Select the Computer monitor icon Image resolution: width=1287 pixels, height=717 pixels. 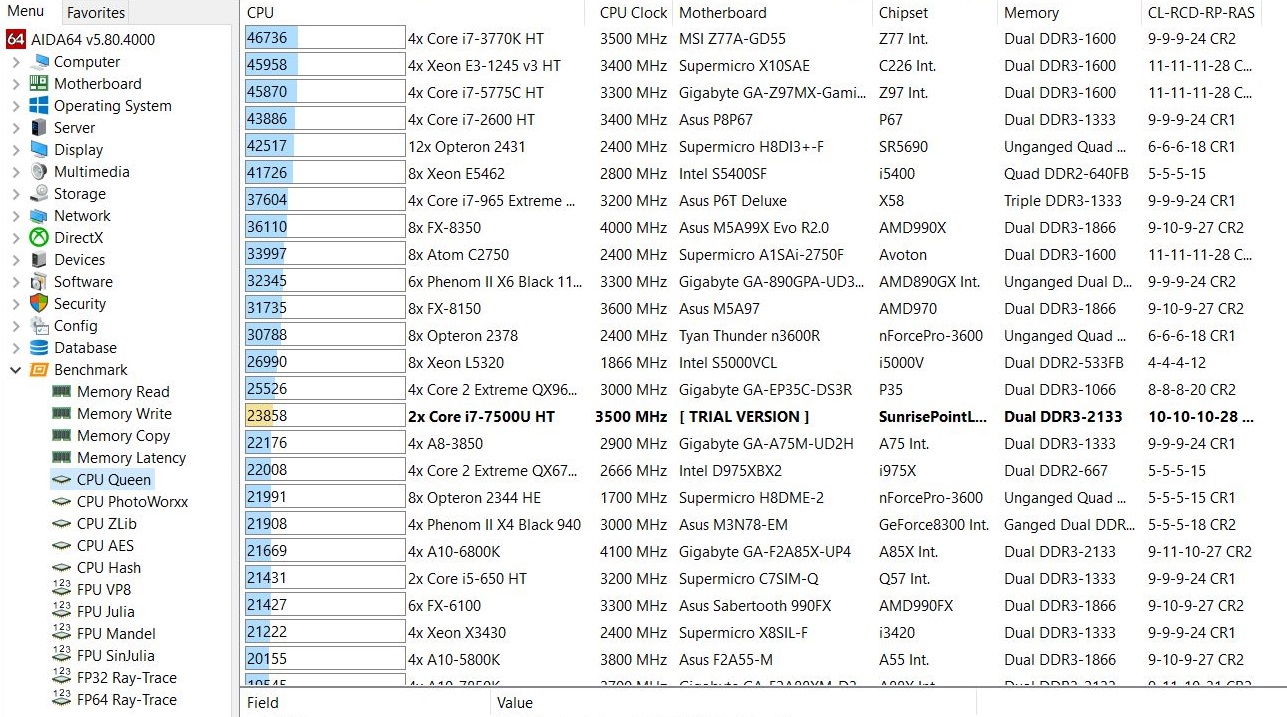[x=39, y=62]
